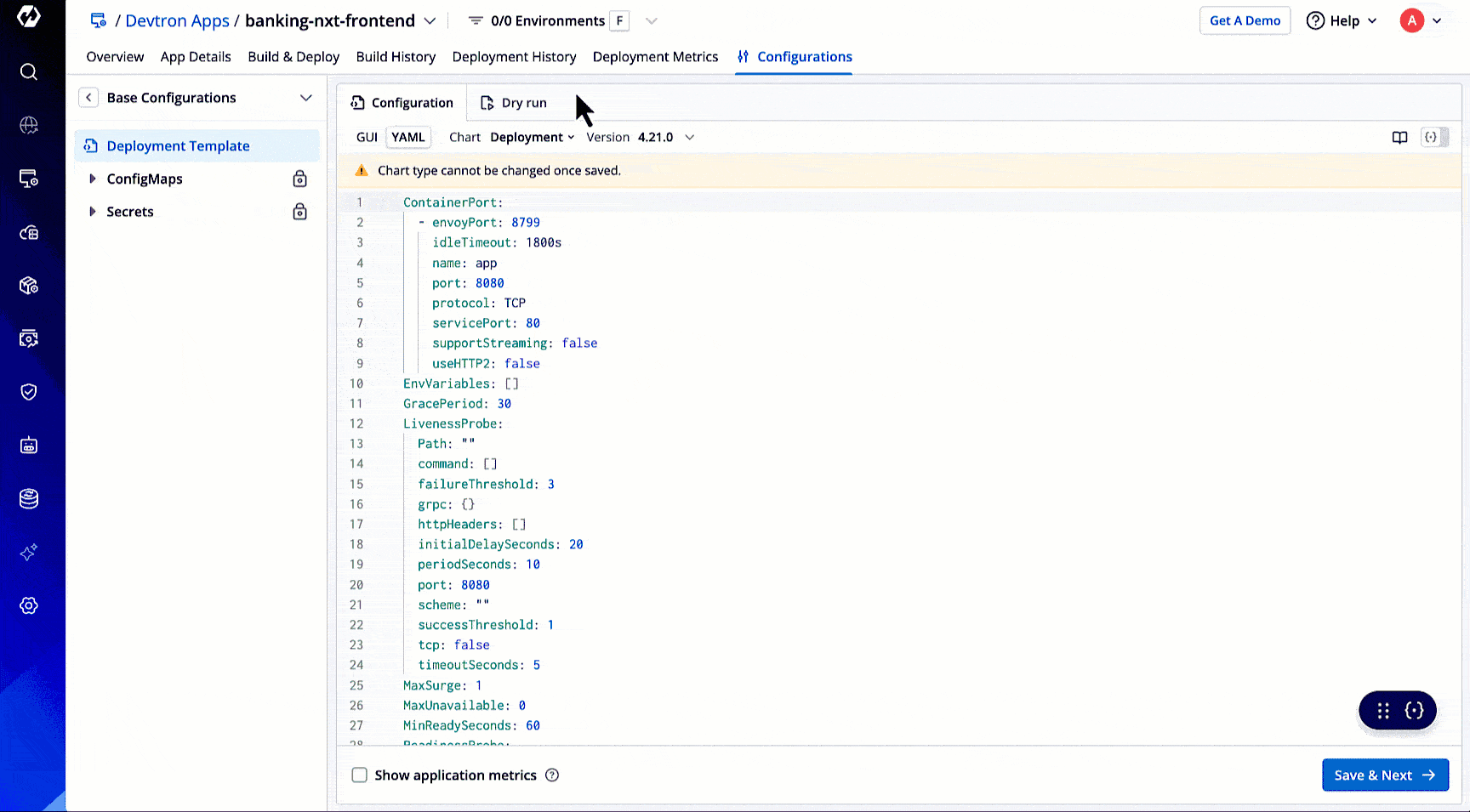Open the Base Configurations dropdown chevron
The image size is (1470, 812).
pyautogui.click(x=306, y=98)
